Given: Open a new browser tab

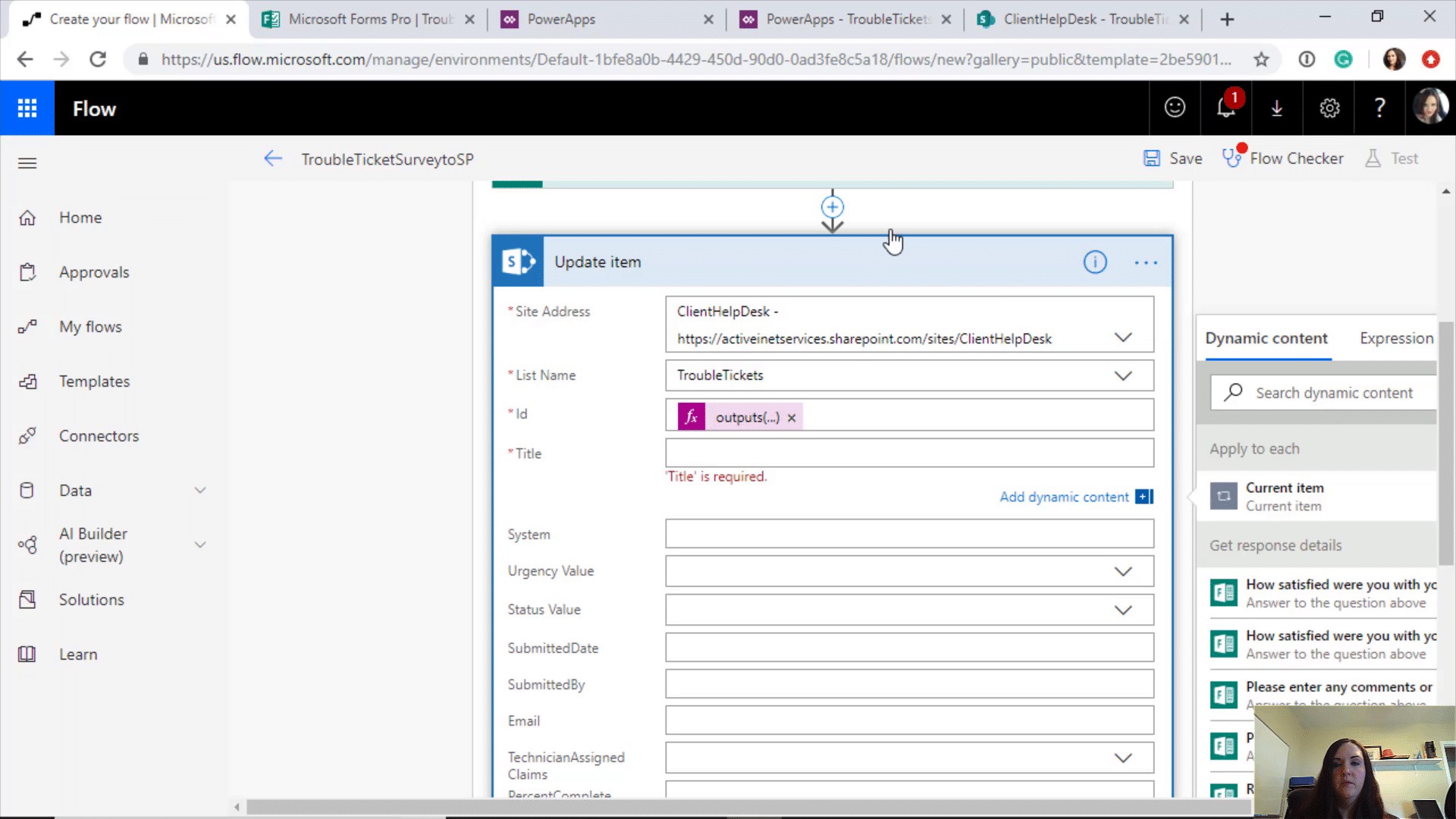Looking at the screenshot, I should (x=1228, y=19).
